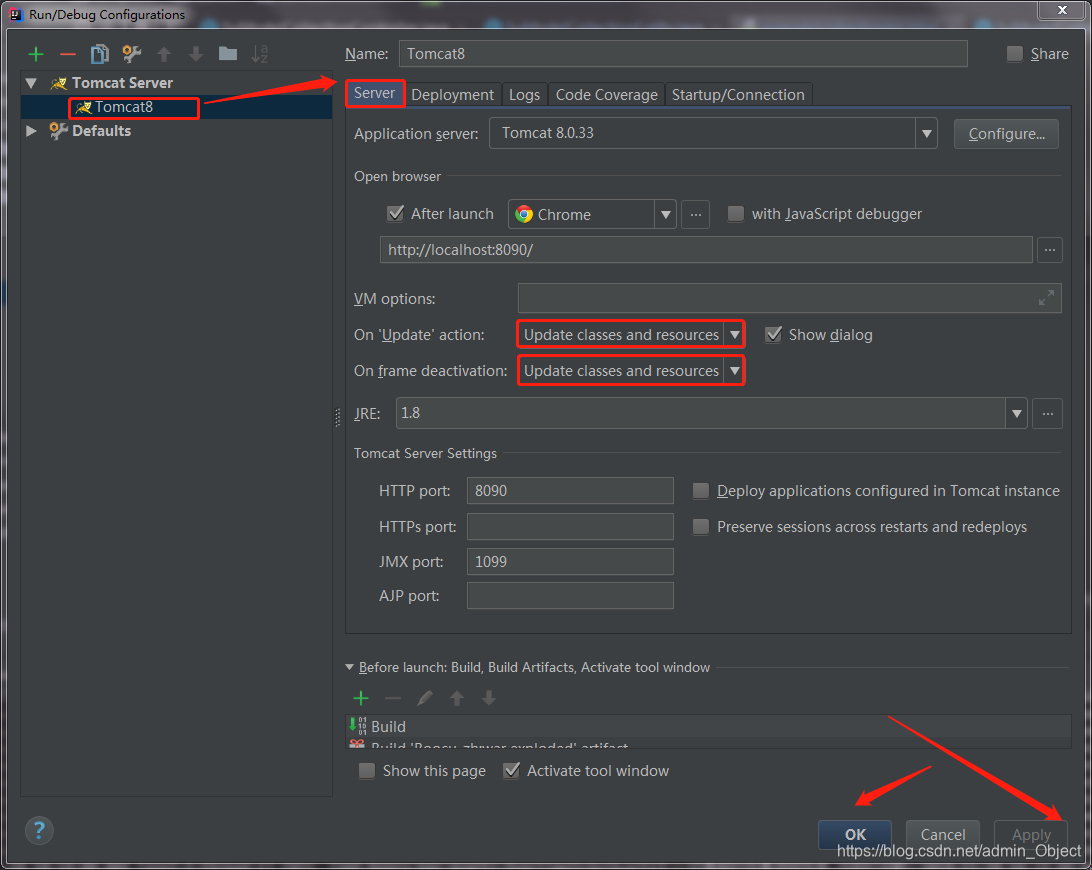Select the Build task entry in launch list
Screen dimensions: 1092x870
[x=708, y=727]
